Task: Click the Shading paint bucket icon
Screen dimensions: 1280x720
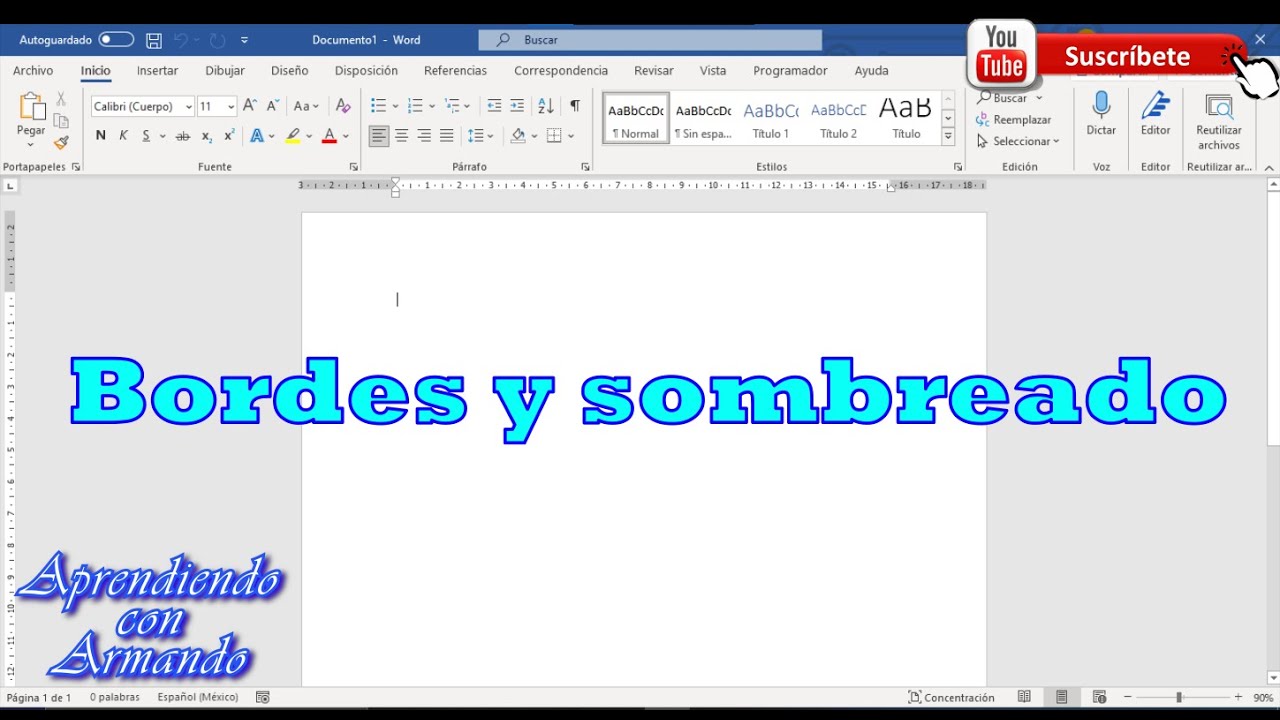Action: coord(518,136)
